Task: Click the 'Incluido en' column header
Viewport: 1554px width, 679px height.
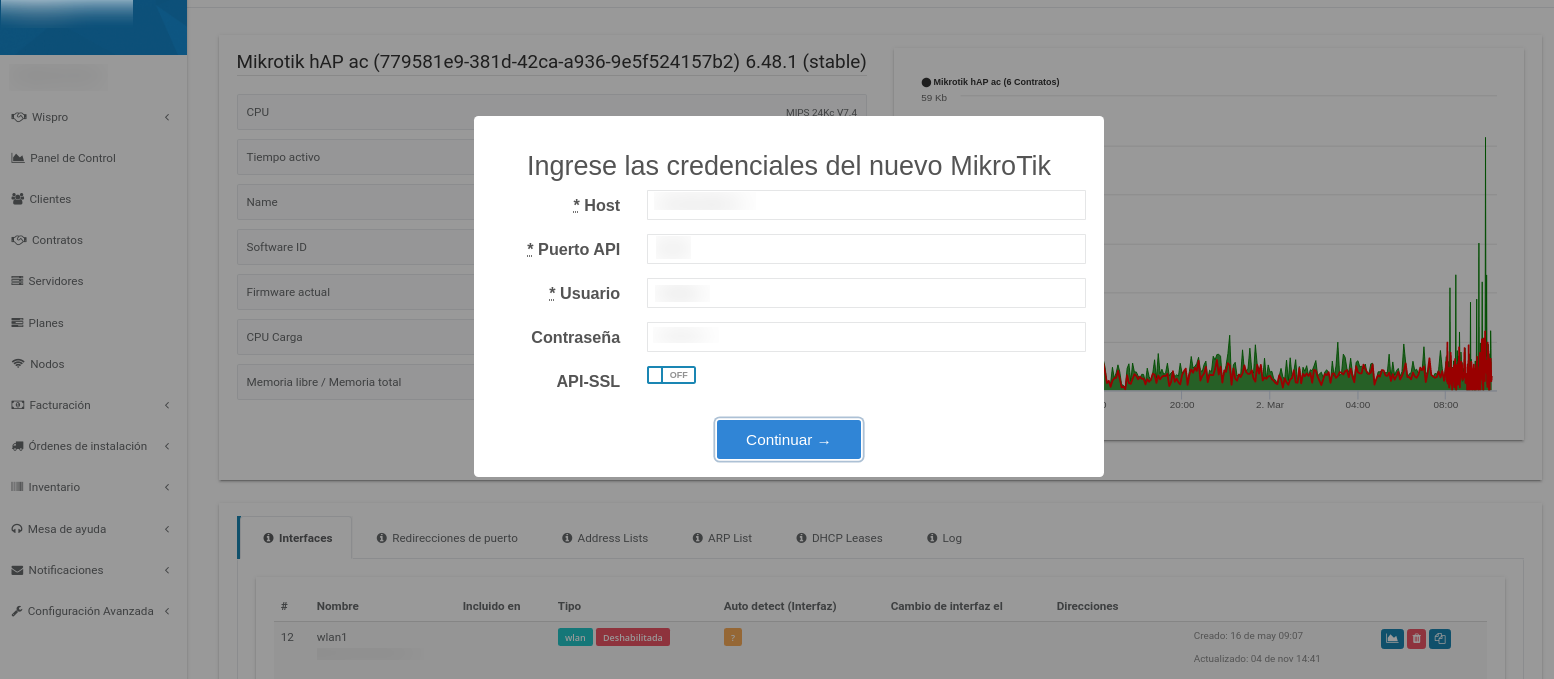Action: coord(491,606)
